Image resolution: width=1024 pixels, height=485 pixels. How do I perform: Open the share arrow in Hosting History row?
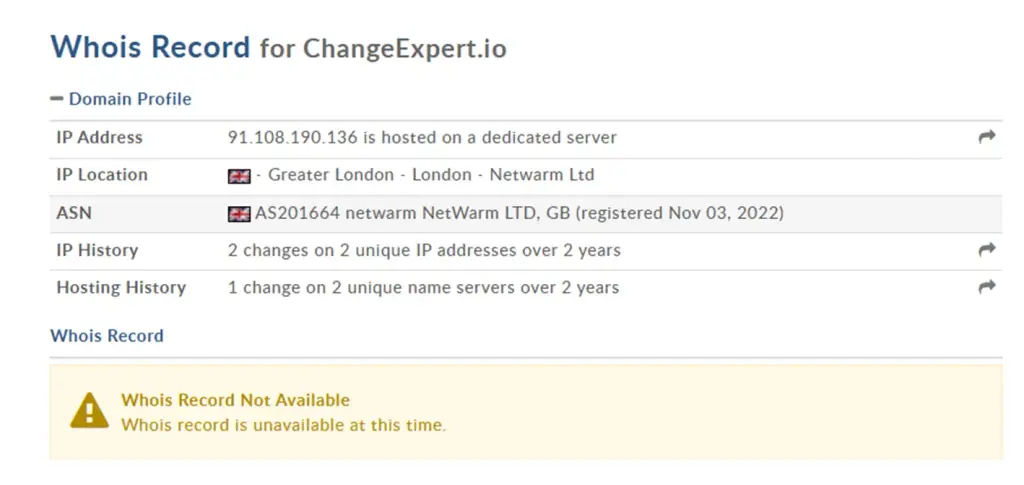[987, 287]
